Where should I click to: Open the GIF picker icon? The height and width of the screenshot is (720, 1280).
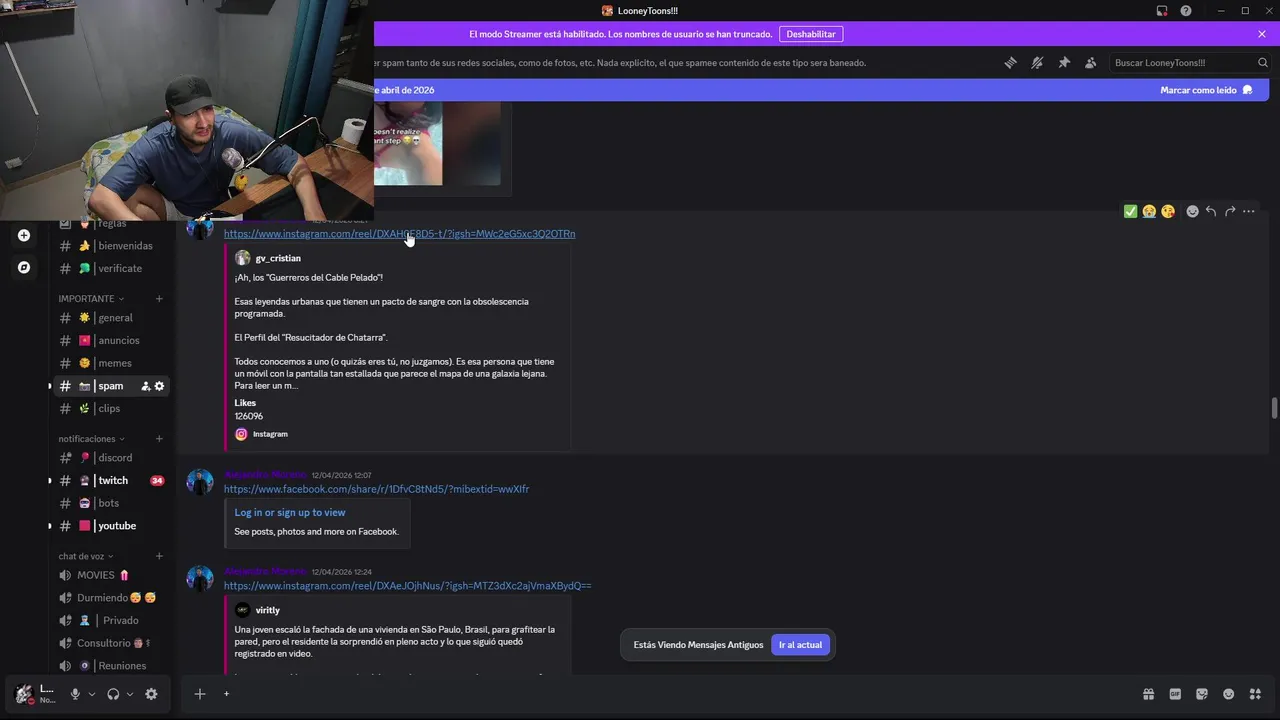coord(1175,694)
